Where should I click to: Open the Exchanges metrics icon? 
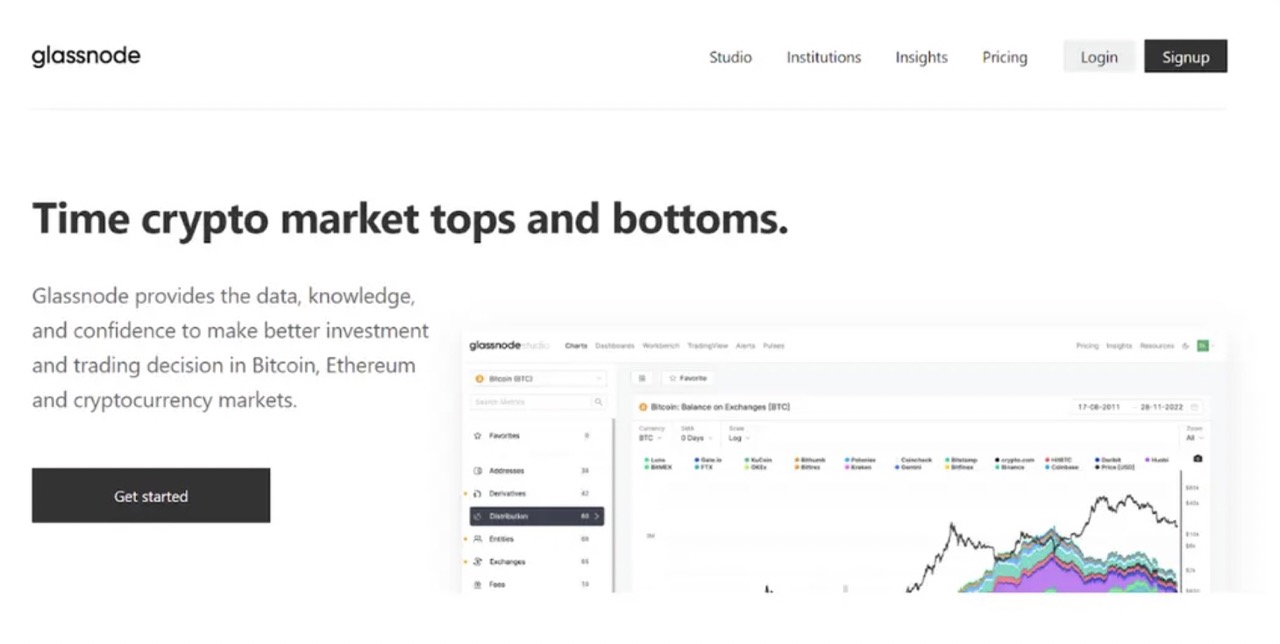[x=478, y=562]
